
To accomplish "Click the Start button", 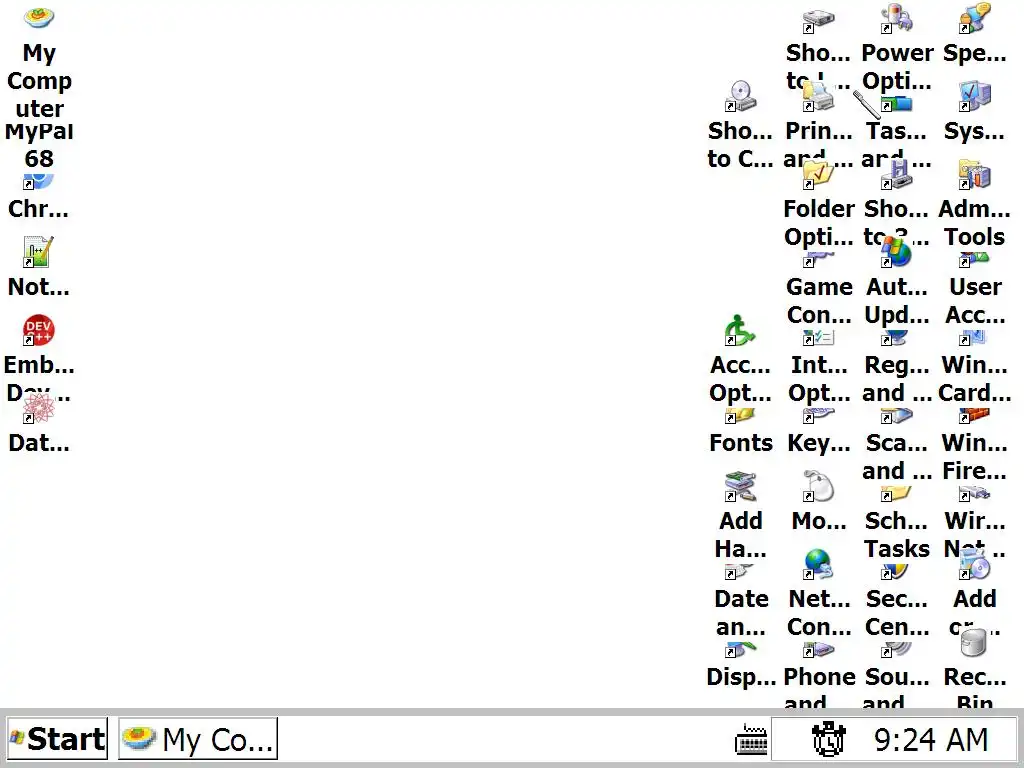I will (x=57, y=739).
